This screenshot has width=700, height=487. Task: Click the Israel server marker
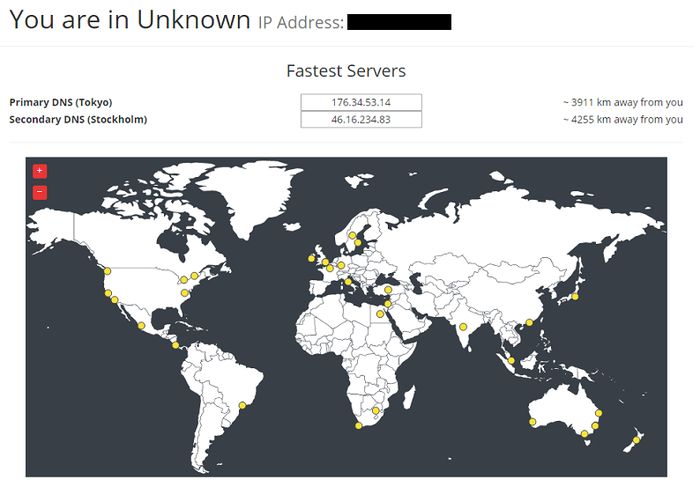[388, 304]
